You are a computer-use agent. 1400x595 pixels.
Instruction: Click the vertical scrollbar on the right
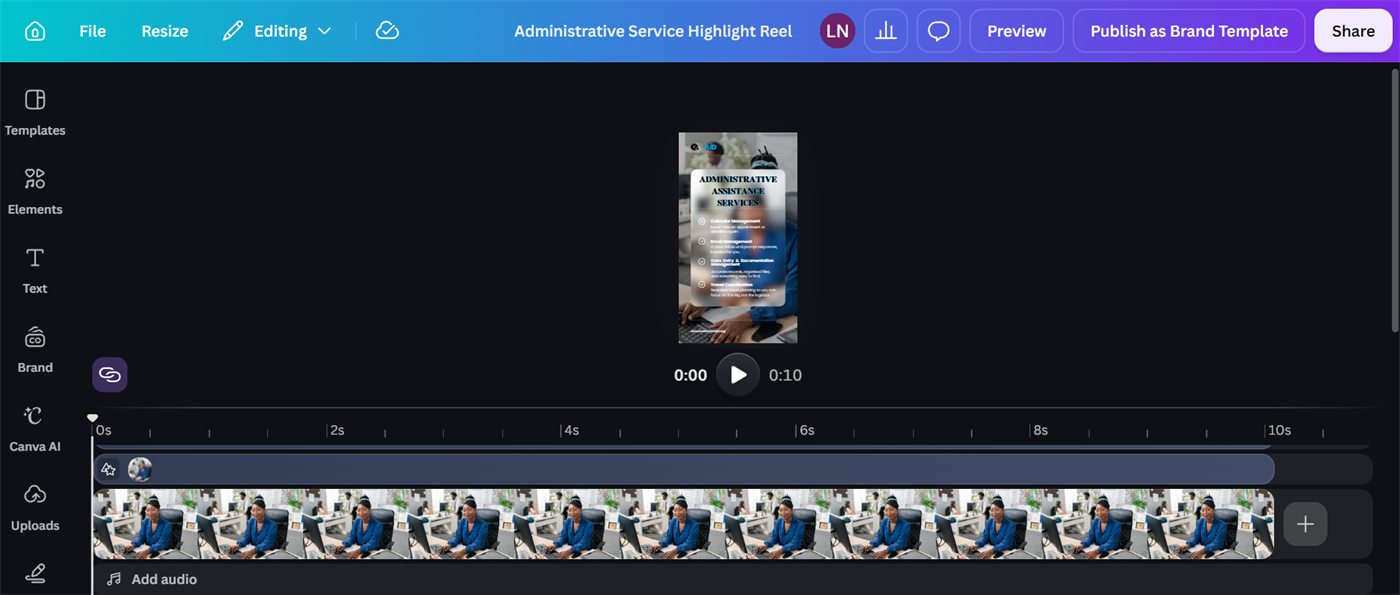pos(1396,200)
